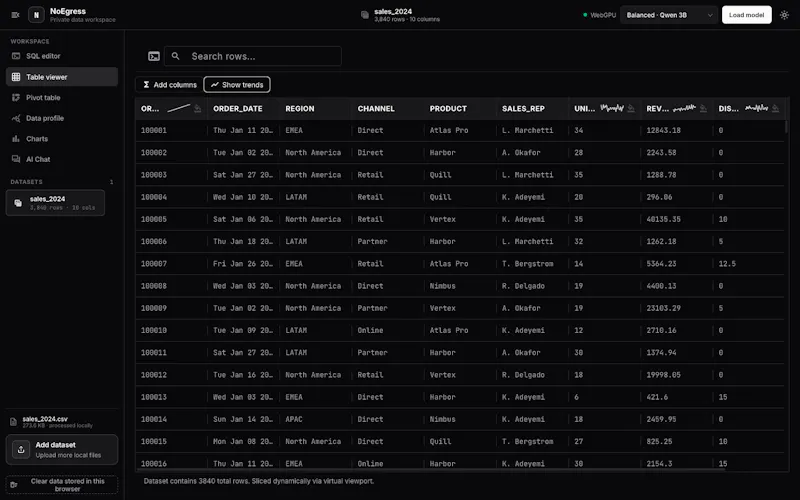Image resolution: width=800 pixels, height=500 pixels.
Task: Click the Pivot table sidebar icon
Action: click(x=16, y=97)
